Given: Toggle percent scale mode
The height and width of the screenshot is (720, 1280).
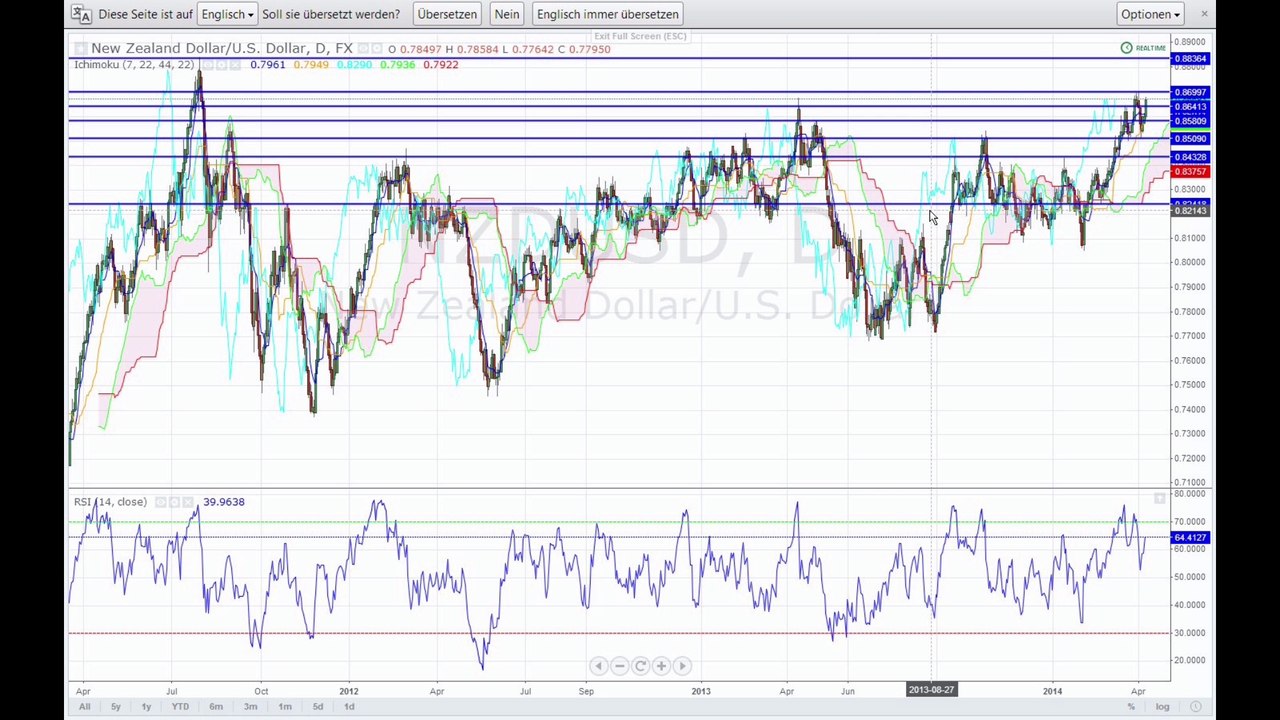Looking at the screenshot, I should pos(1131,707).
